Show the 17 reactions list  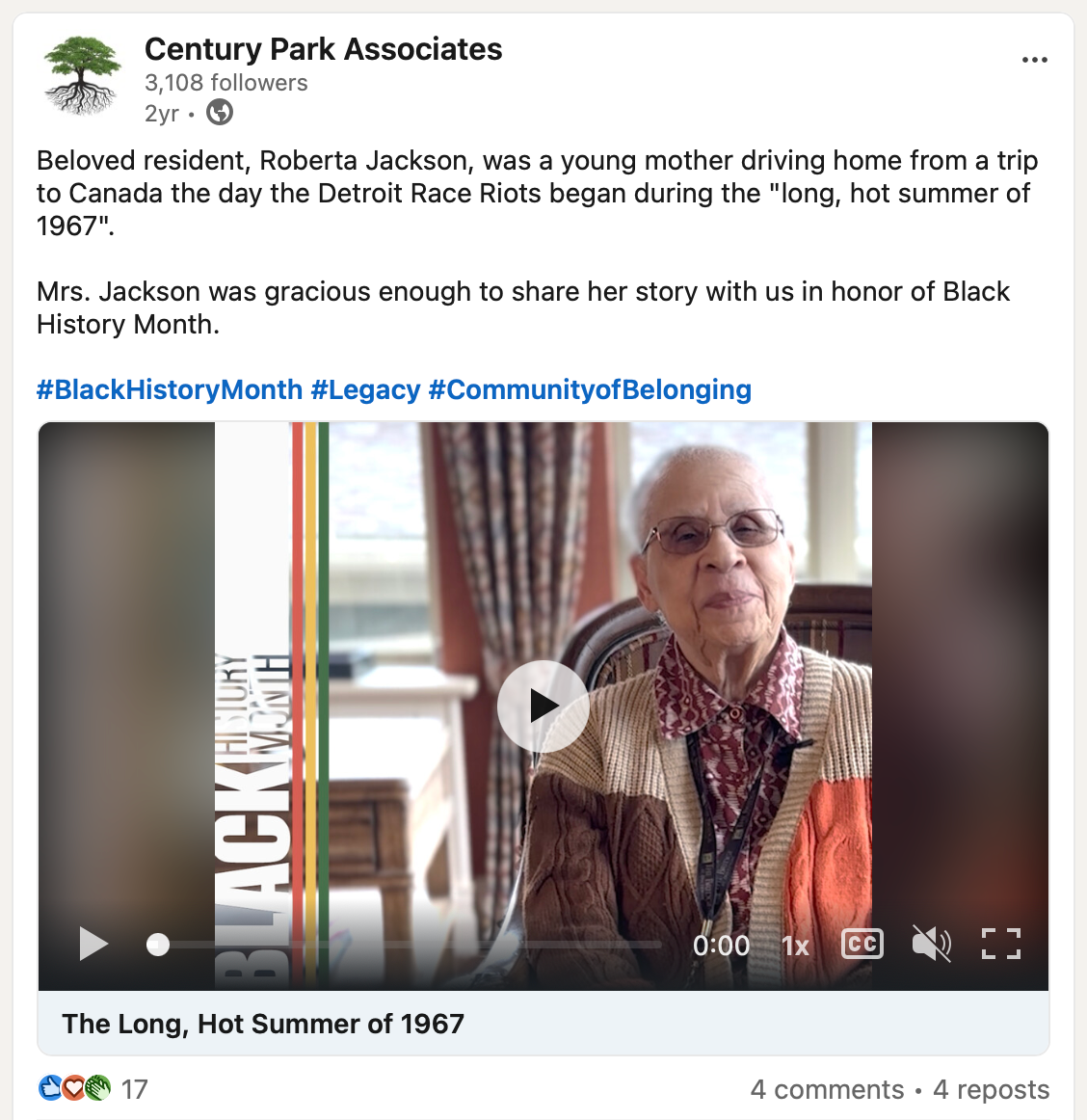135,1089
